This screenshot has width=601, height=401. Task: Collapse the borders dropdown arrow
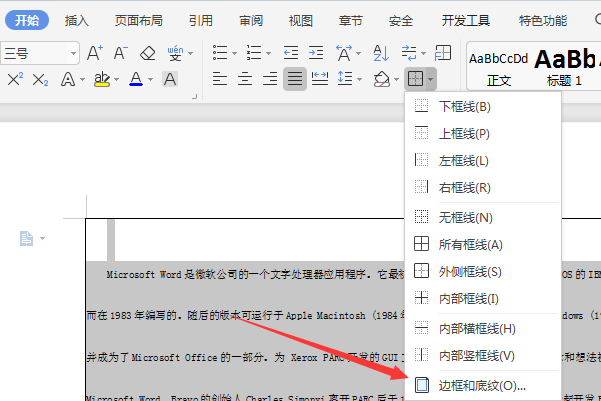tap(430, 79)
